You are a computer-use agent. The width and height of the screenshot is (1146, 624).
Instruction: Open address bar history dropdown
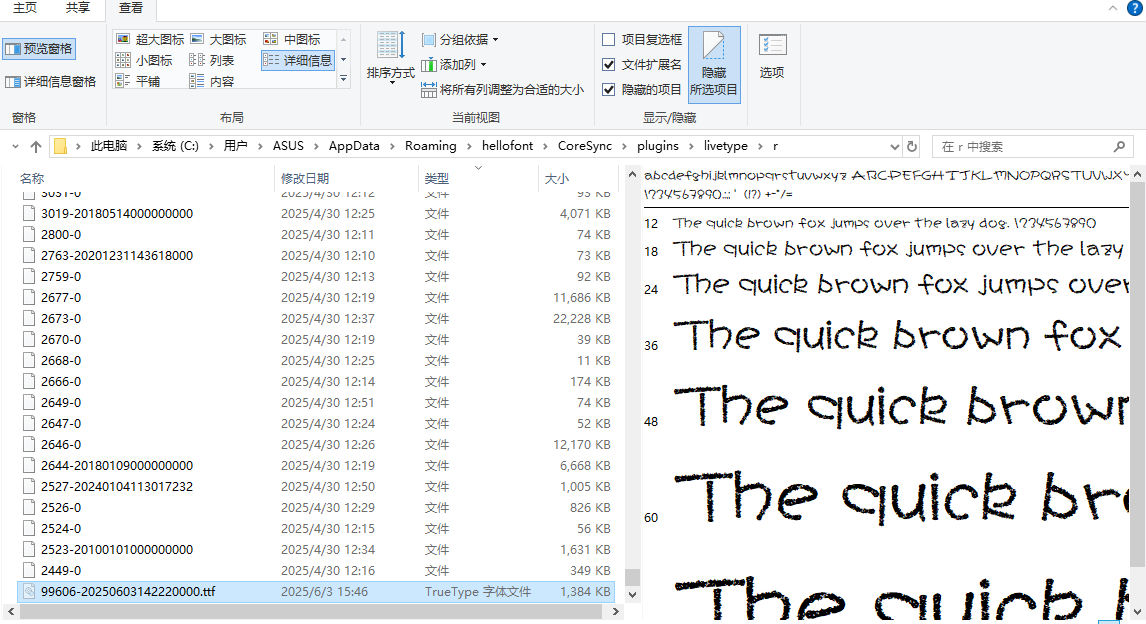pyautogui.click(x=894, y=147)
